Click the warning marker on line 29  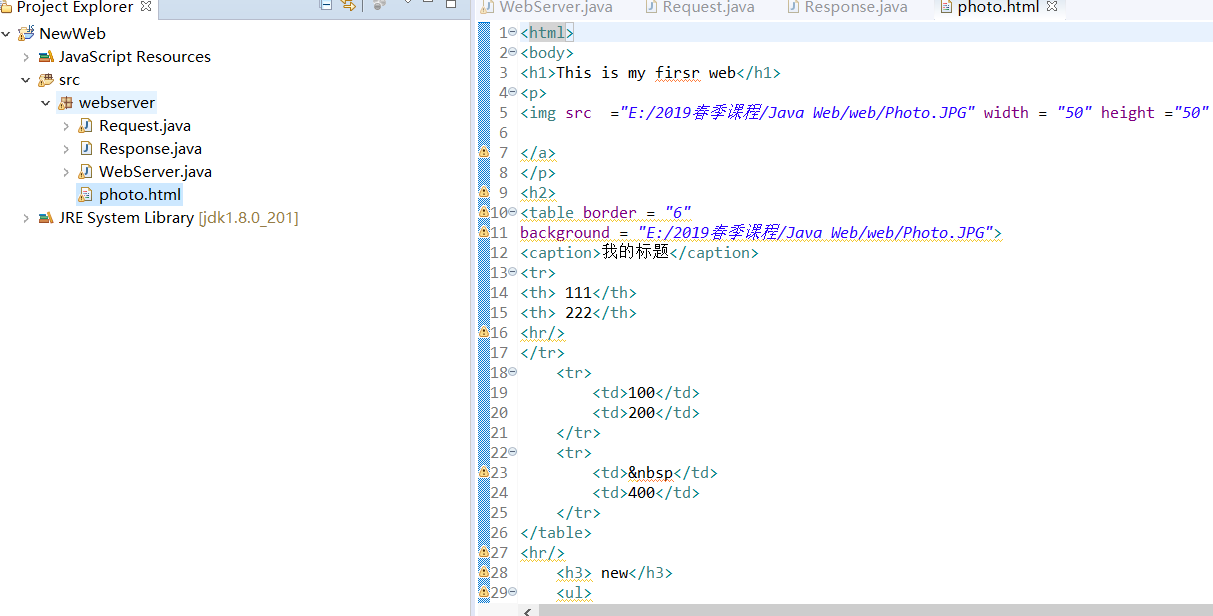click(484, 592)
